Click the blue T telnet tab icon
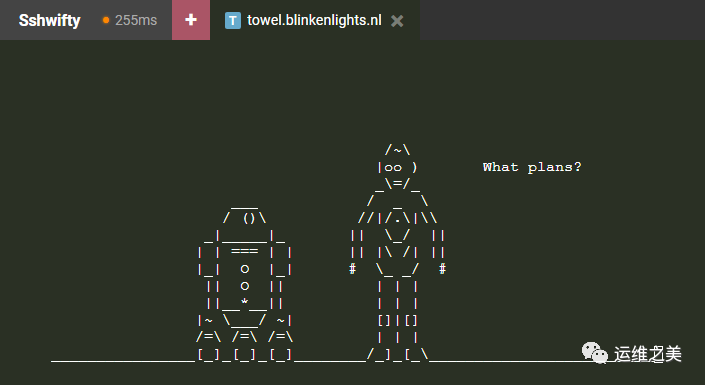 point(233,20)
